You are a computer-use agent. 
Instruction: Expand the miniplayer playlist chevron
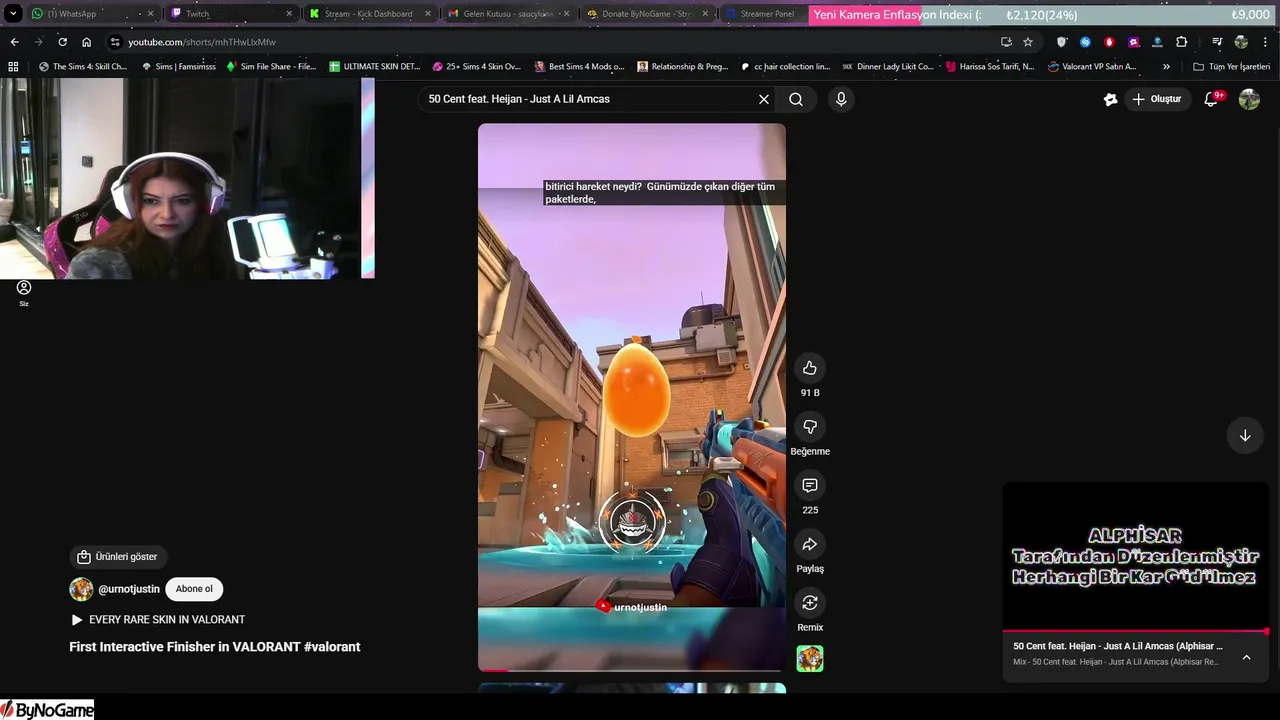(x=1246, y=657)
